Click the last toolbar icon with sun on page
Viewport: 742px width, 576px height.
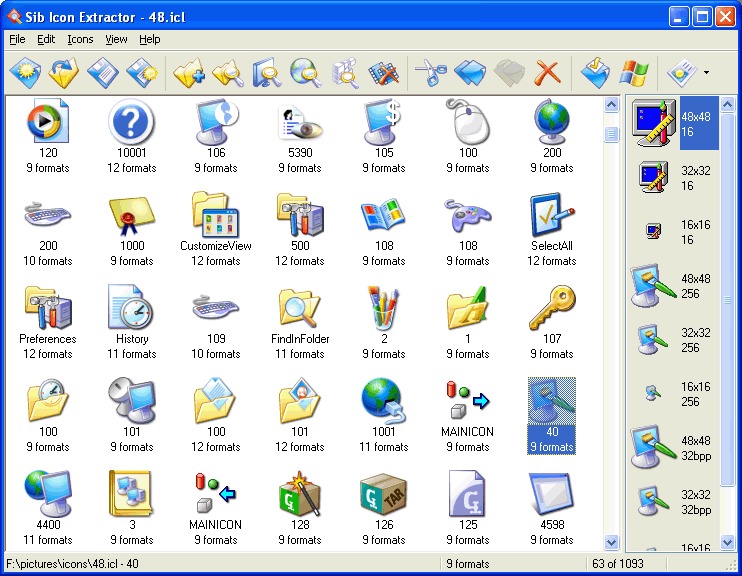(x=682, y=73)
